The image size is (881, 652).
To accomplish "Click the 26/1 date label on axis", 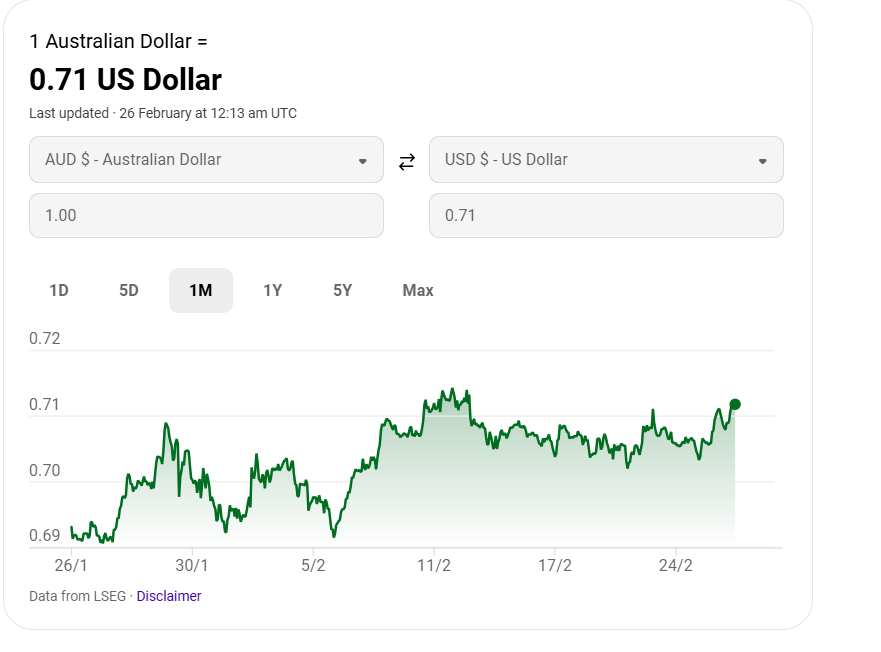I will [71, 565].
